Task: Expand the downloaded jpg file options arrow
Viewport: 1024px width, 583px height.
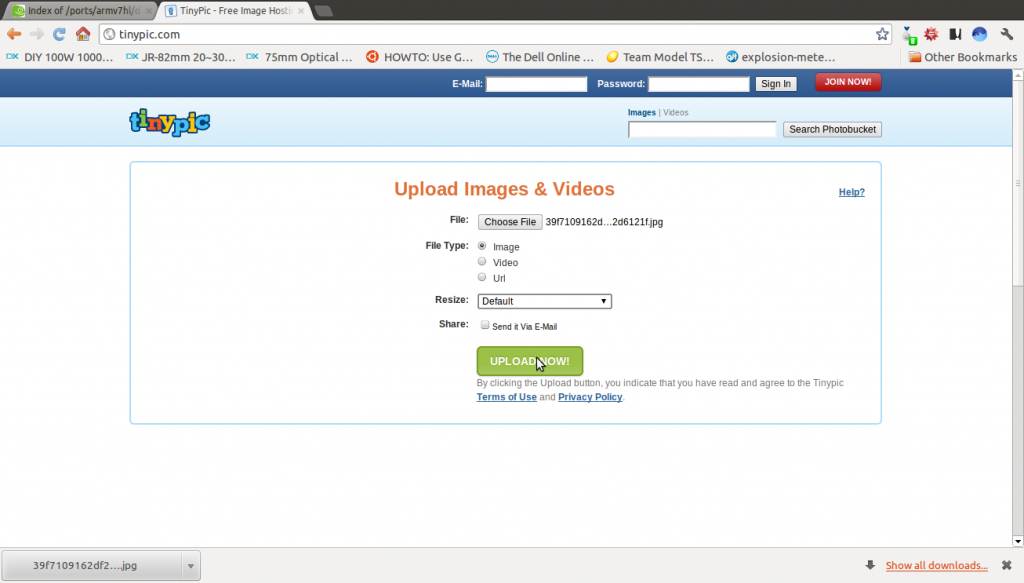Action: [189, 565]
